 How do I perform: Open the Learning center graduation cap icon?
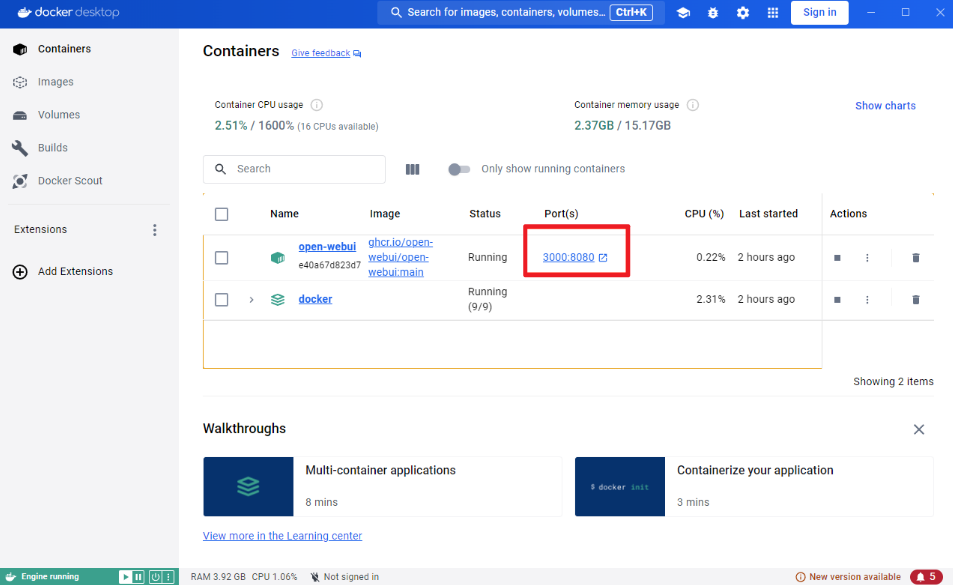(683, 13)
